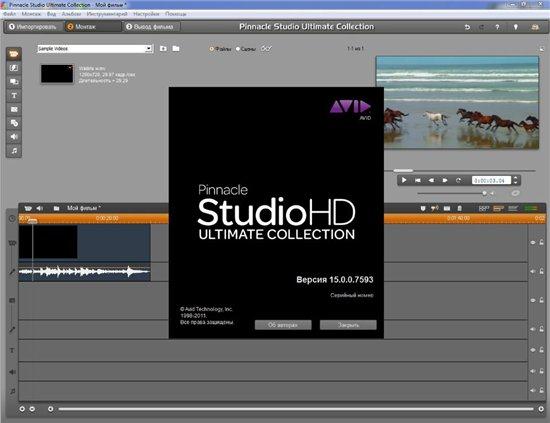Switch to the Импортировать tab

(33, 27)
